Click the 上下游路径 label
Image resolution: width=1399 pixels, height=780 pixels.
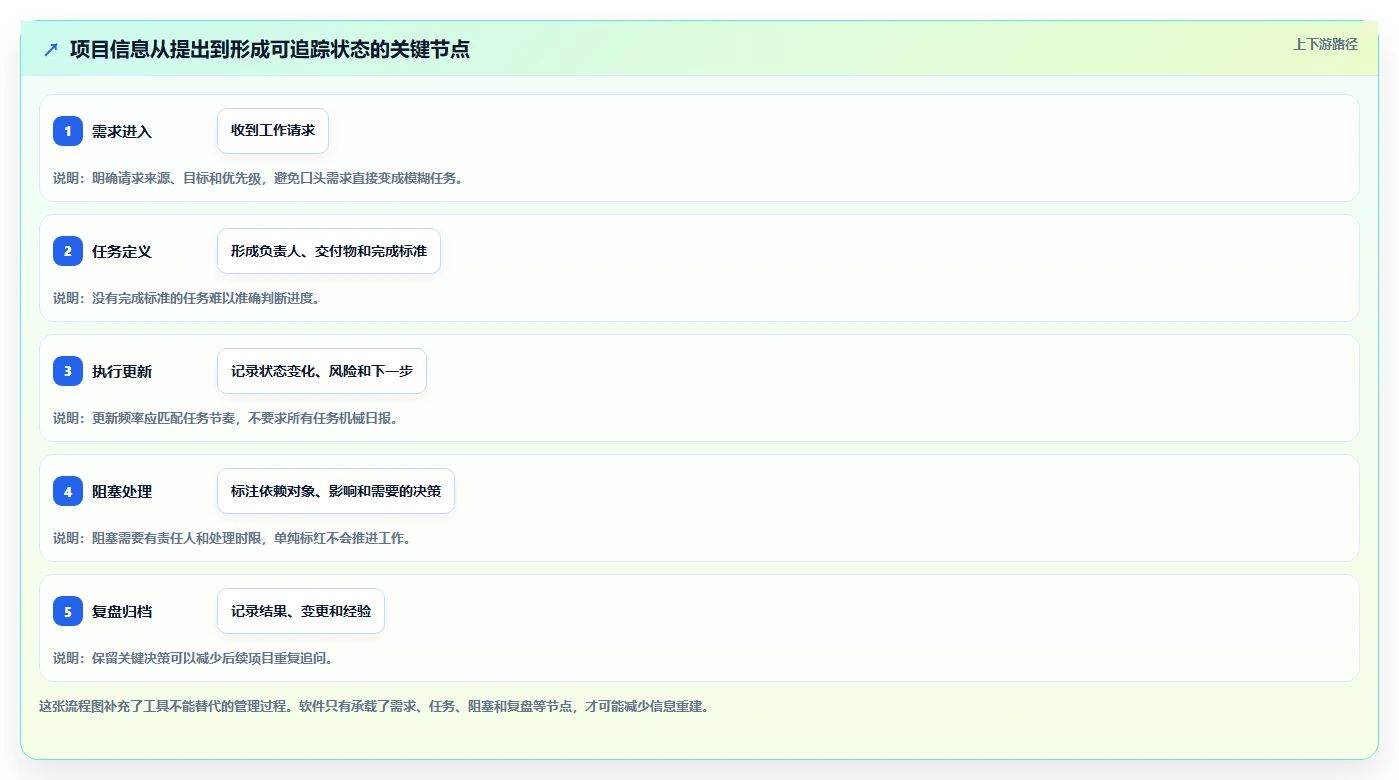pyautogui.click(x=1325, y=44)
